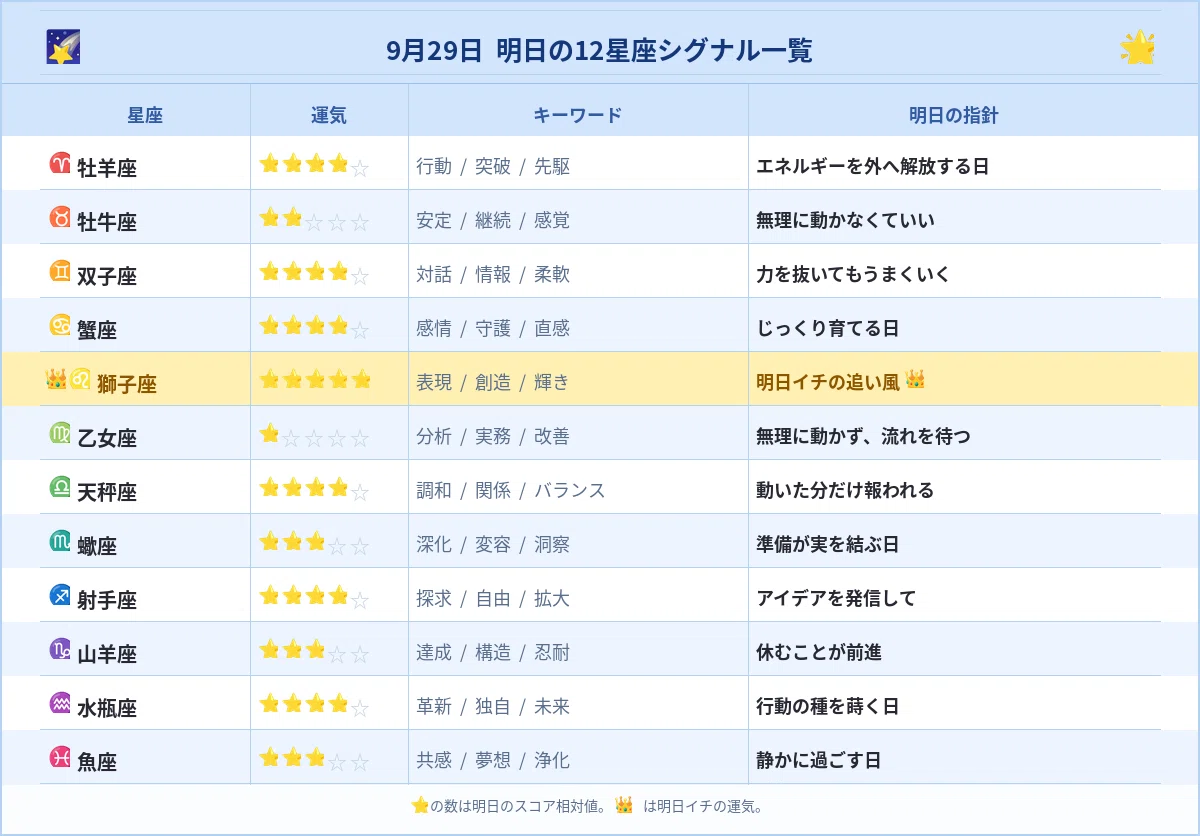1200x836 pixels.
Task: Select the 獅子座 sign name
Action: click(x=127, y=384)
